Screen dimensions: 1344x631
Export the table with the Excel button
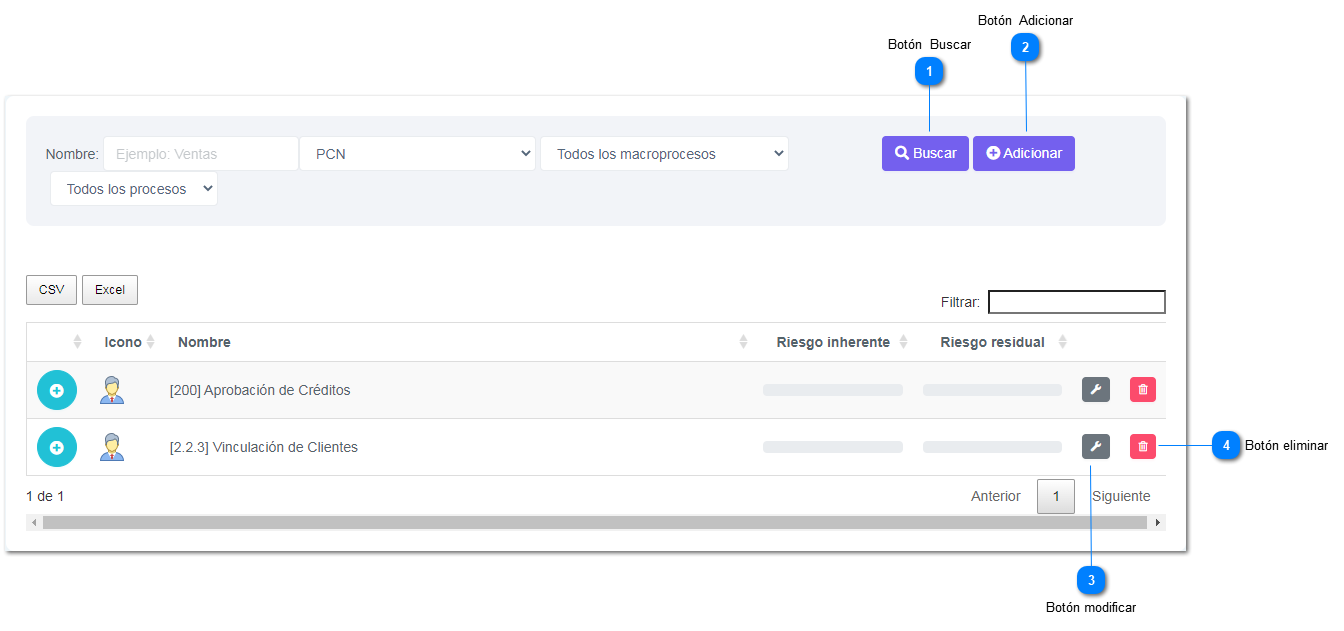[110, 290]
